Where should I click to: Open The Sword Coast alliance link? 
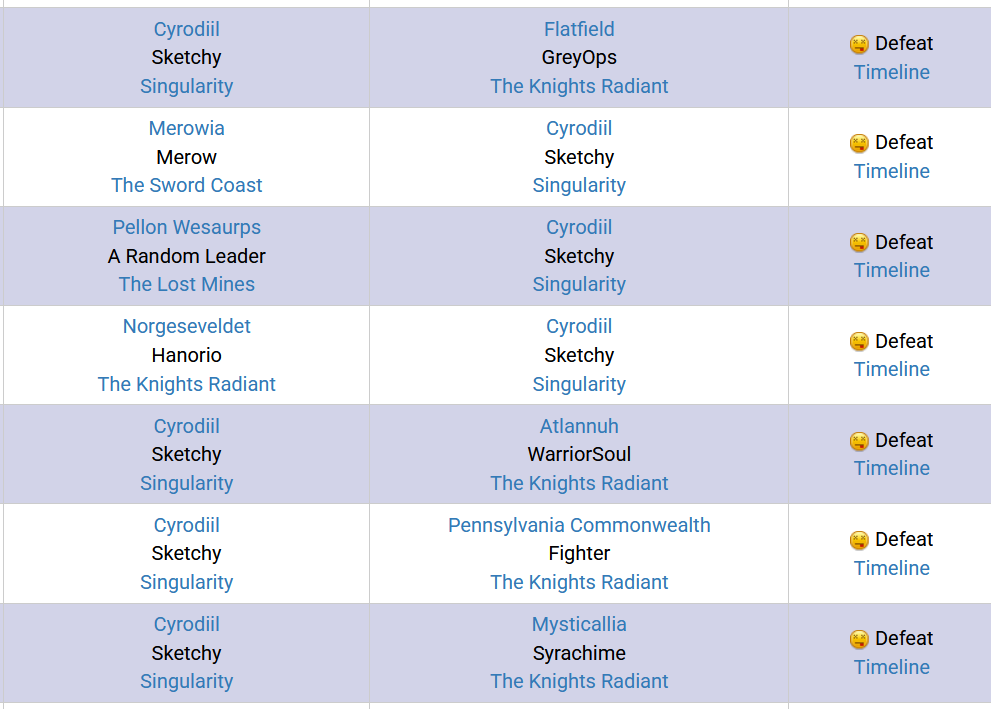pyautogui.click(x=186, y=185)
